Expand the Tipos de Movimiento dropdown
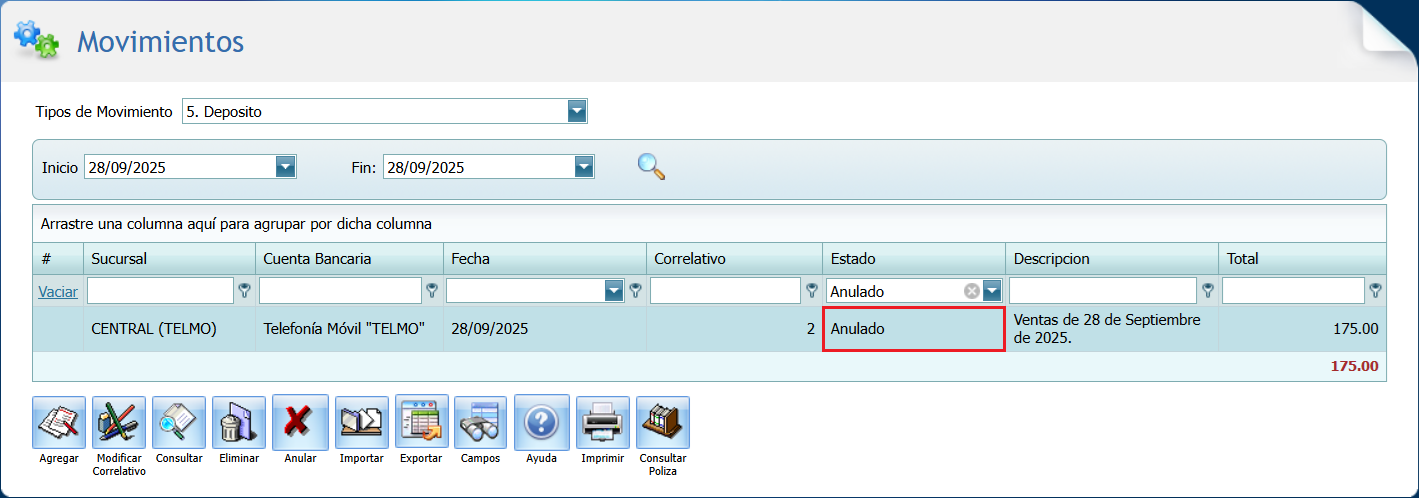This screenshot has width=1419, height=498. (577, 111)
